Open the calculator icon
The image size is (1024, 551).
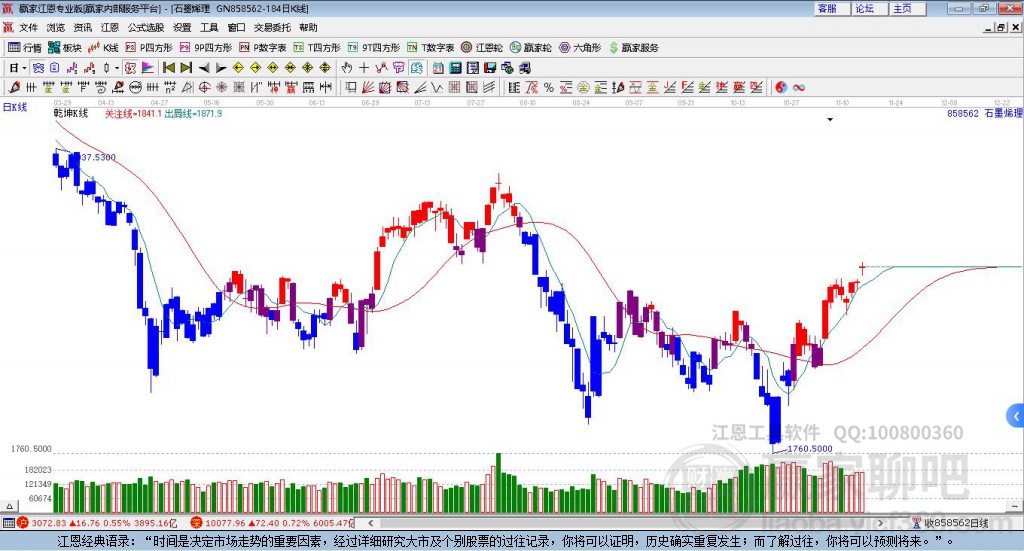coord(455,68)
